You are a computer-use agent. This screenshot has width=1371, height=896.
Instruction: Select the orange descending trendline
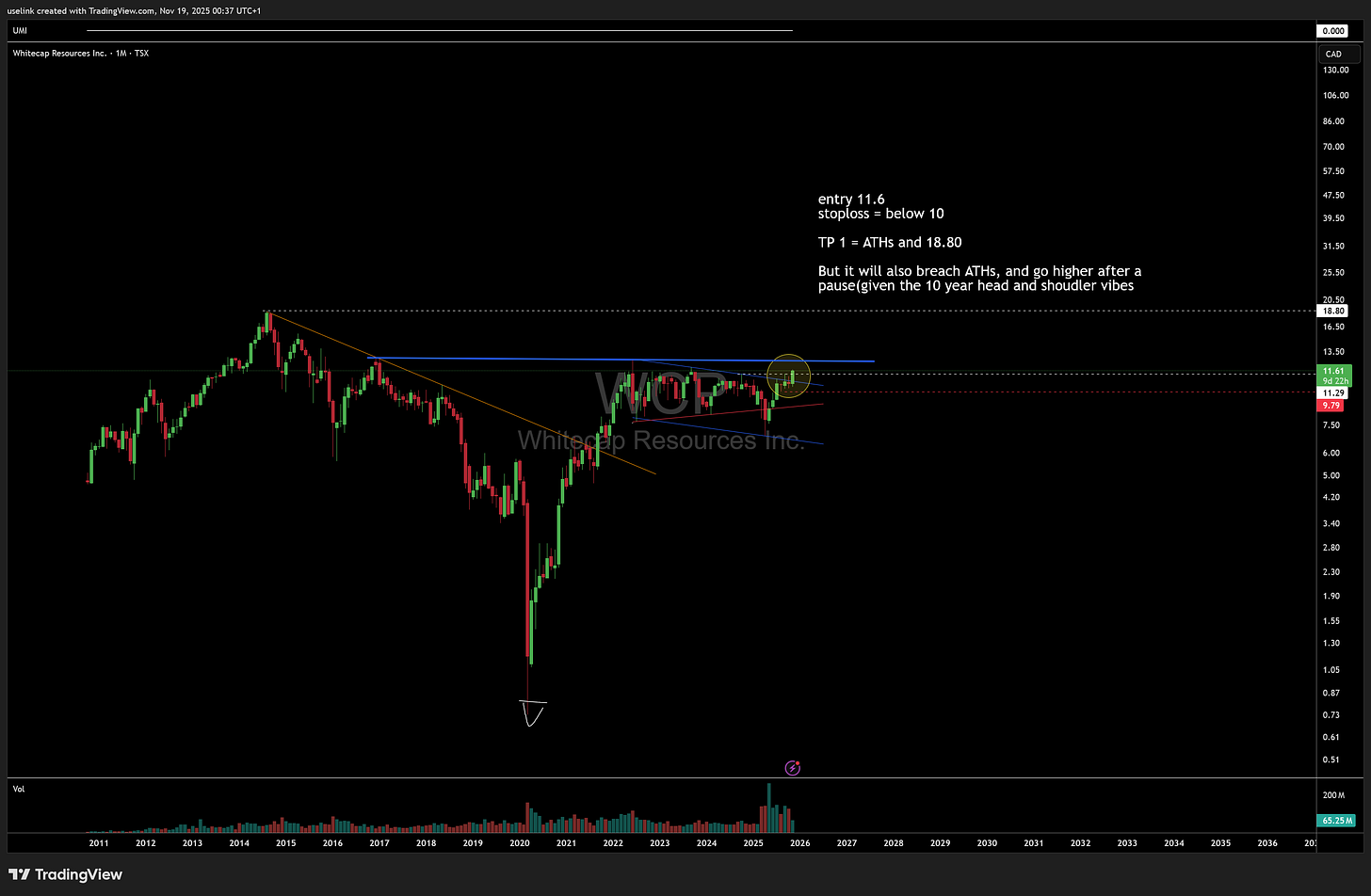(x=461, y=392)
